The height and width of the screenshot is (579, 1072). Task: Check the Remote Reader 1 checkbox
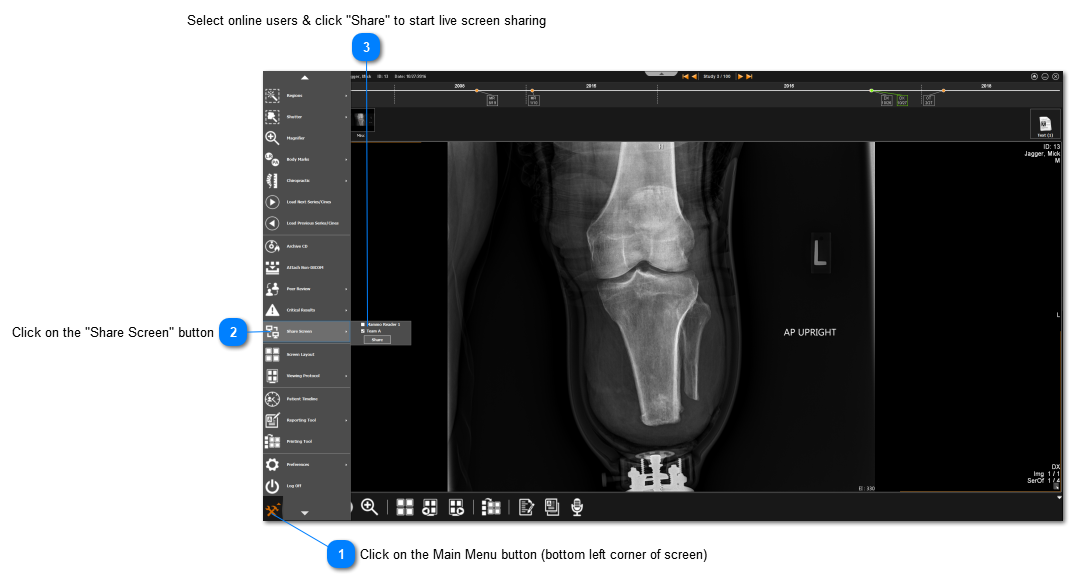(x=363, y=324)
